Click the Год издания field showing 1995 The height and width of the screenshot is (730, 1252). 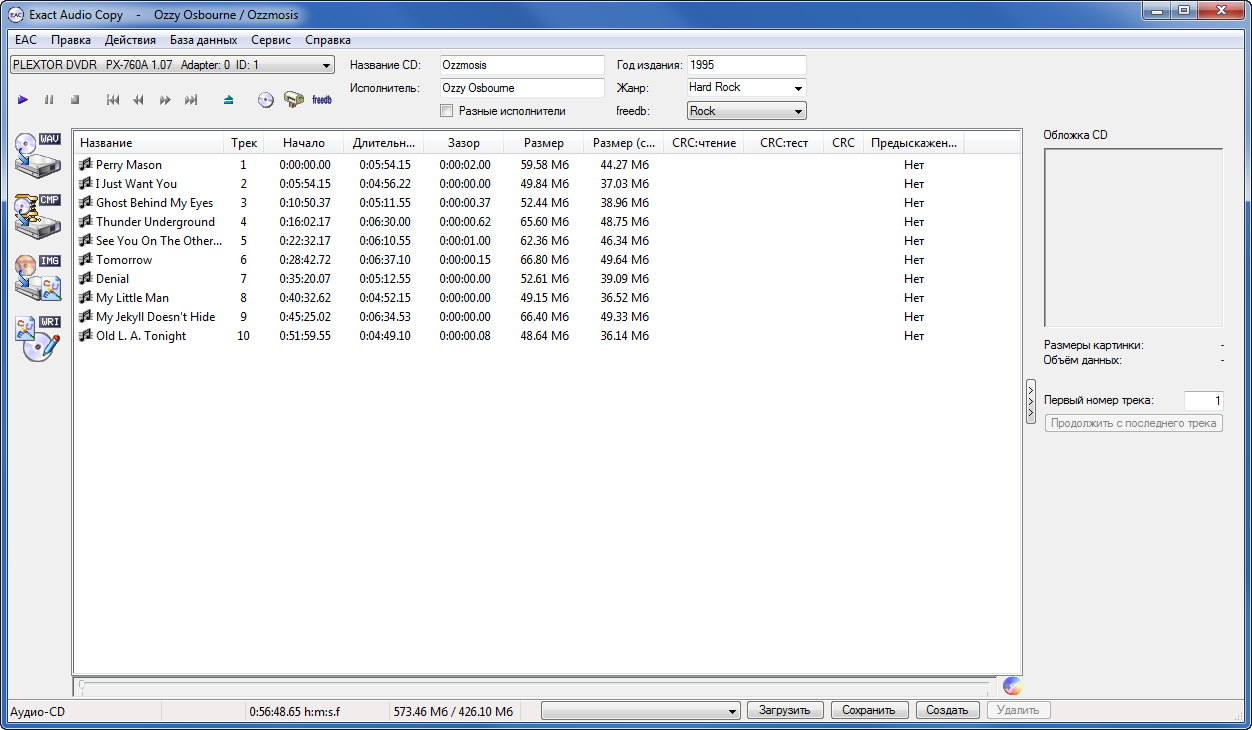(x=746, y=65)
